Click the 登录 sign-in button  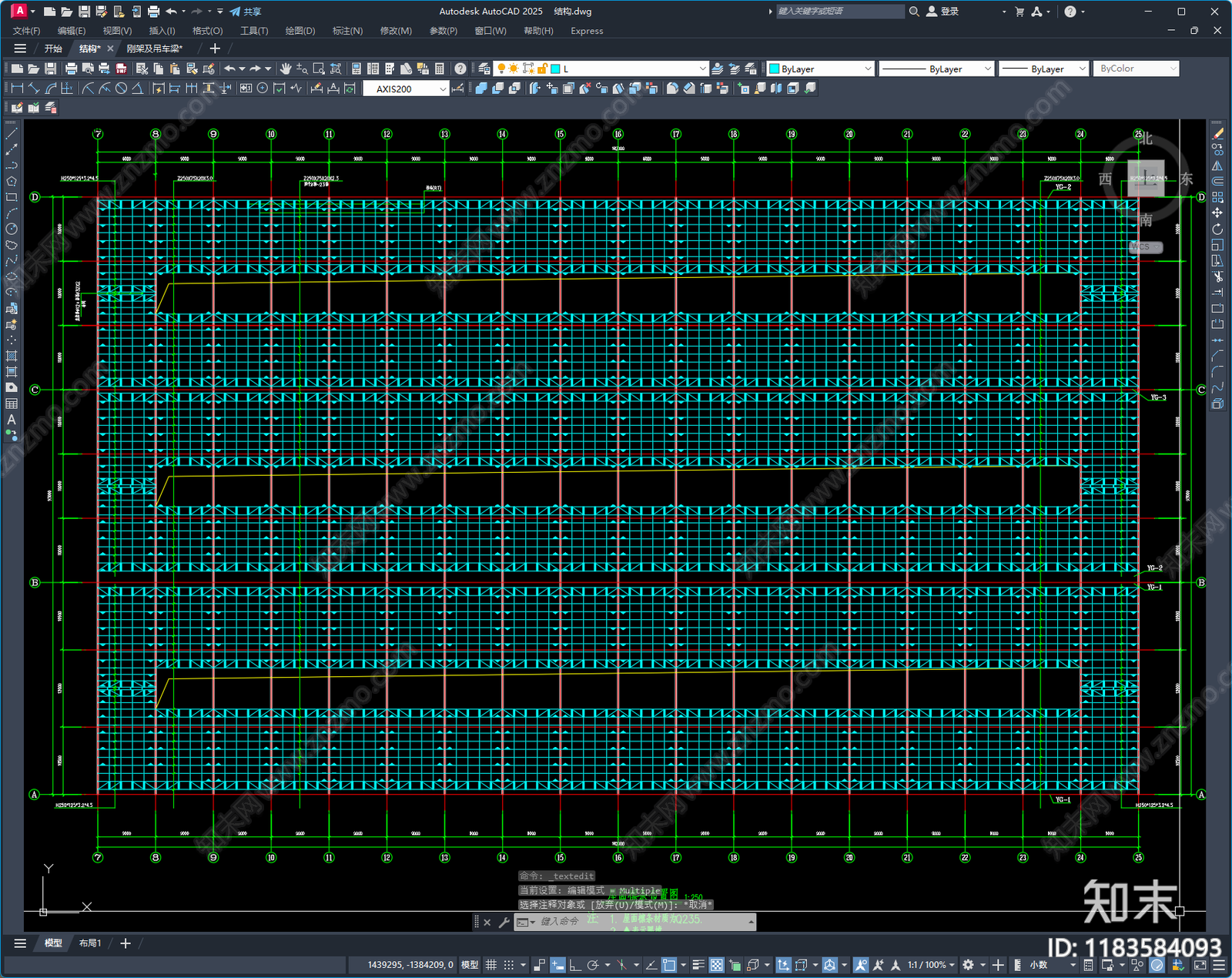click(942, 12)
